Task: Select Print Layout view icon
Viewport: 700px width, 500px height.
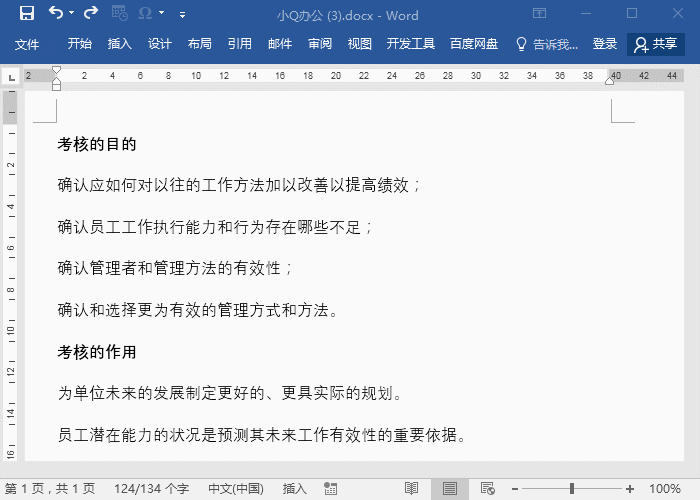Action: [450, 489]
